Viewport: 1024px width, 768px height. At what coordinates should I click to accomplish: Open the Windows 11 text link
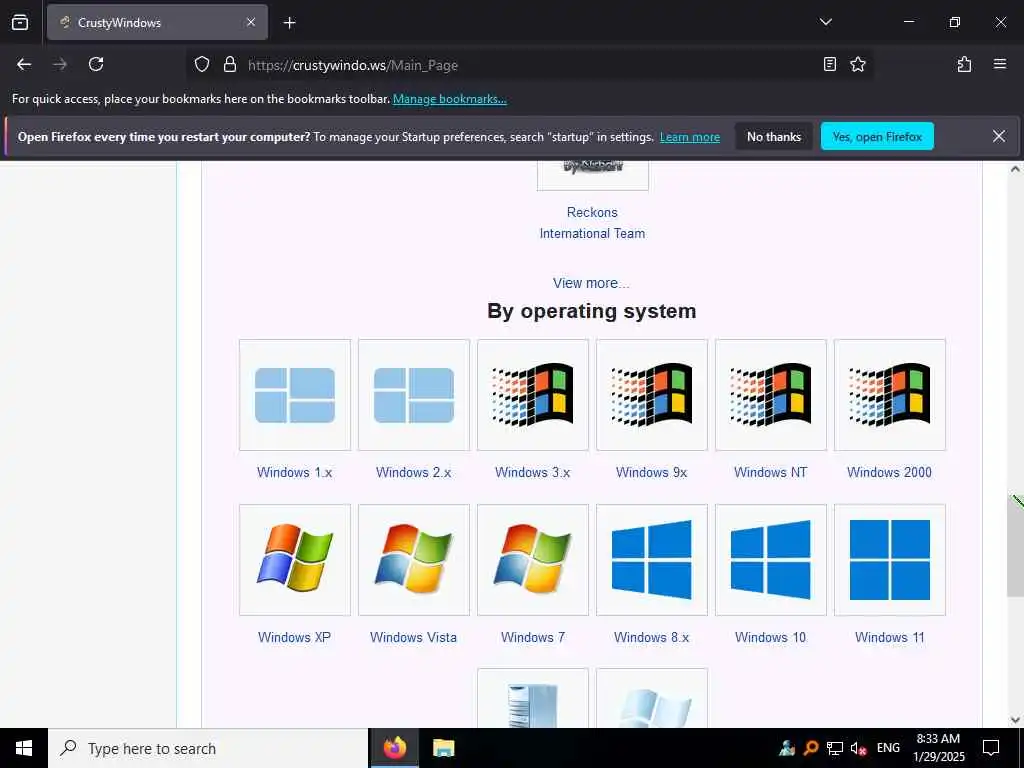click(x=889, y=637)
